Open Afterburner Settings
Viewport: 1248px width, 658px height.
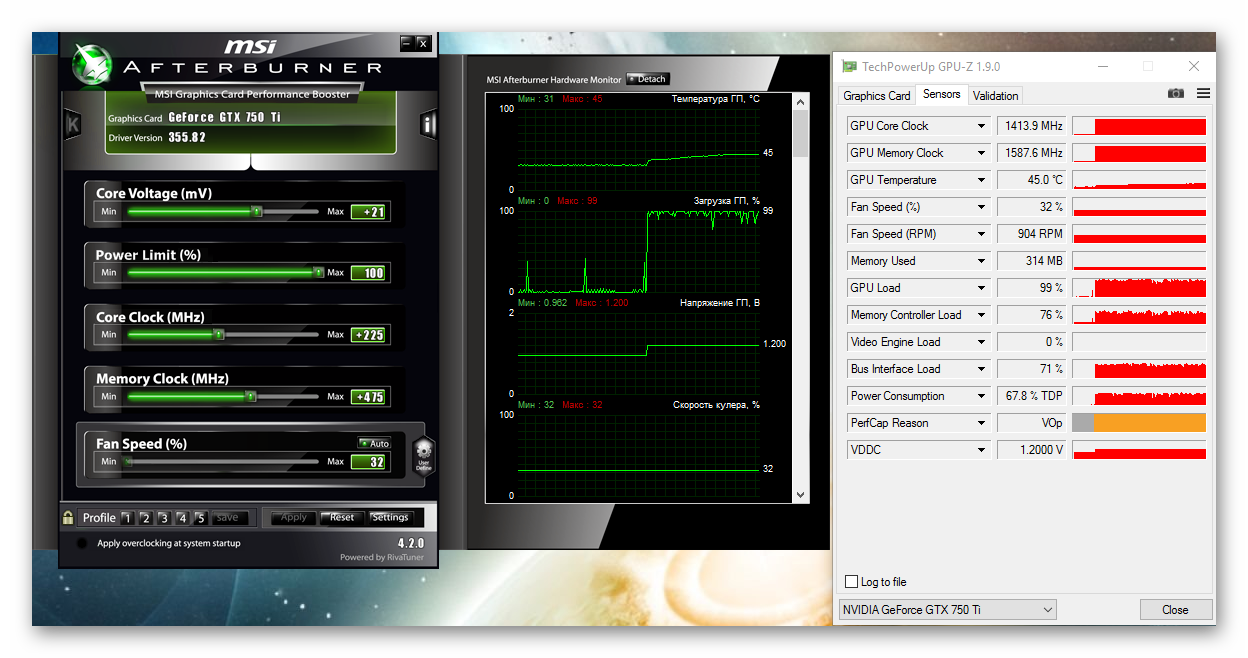(x=390, y=518)
